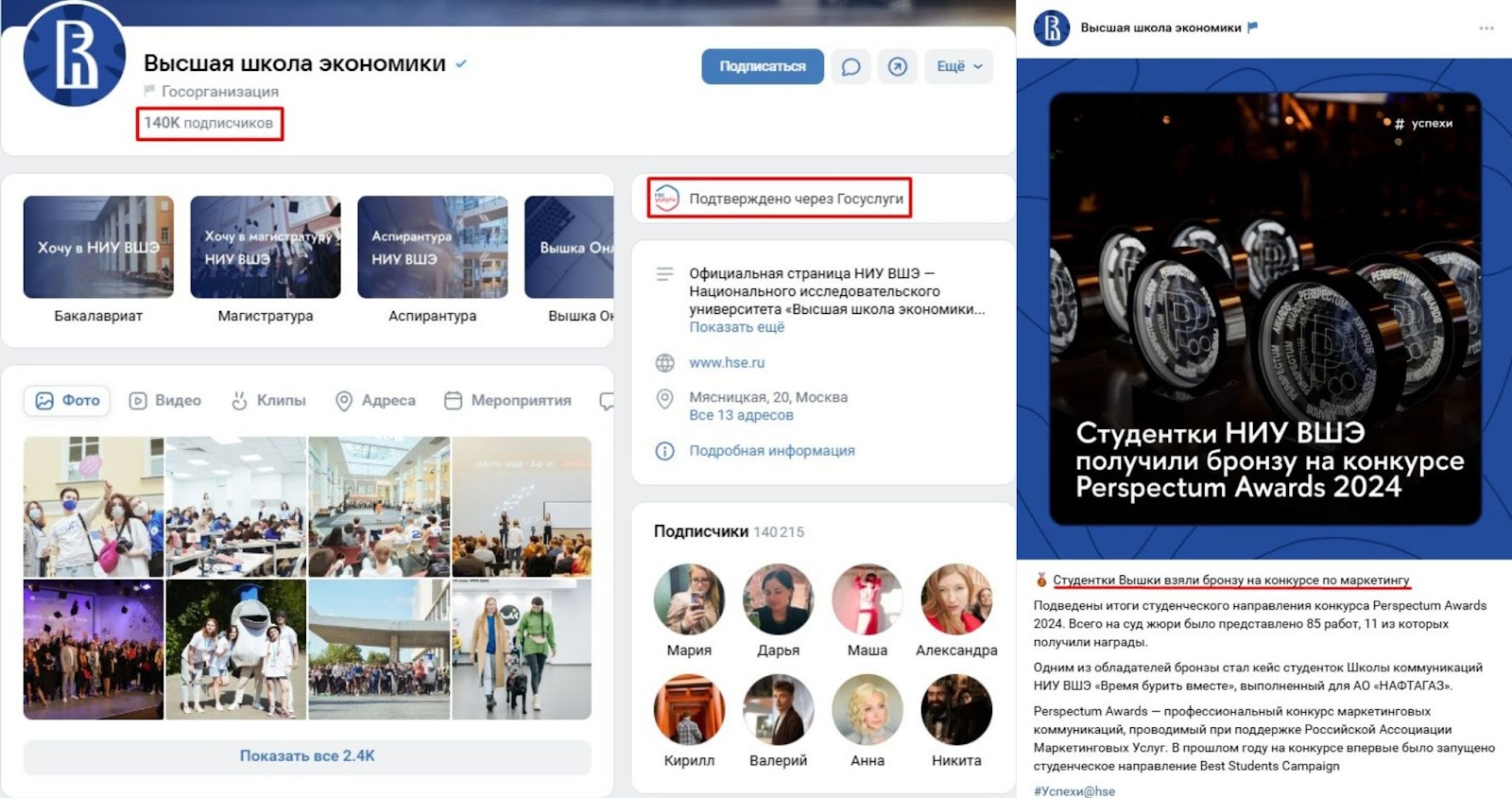Image resolution: width=1512 pixels, height=798 pixels.
Task: Switch to the Клипы tab
Action: 269,401
